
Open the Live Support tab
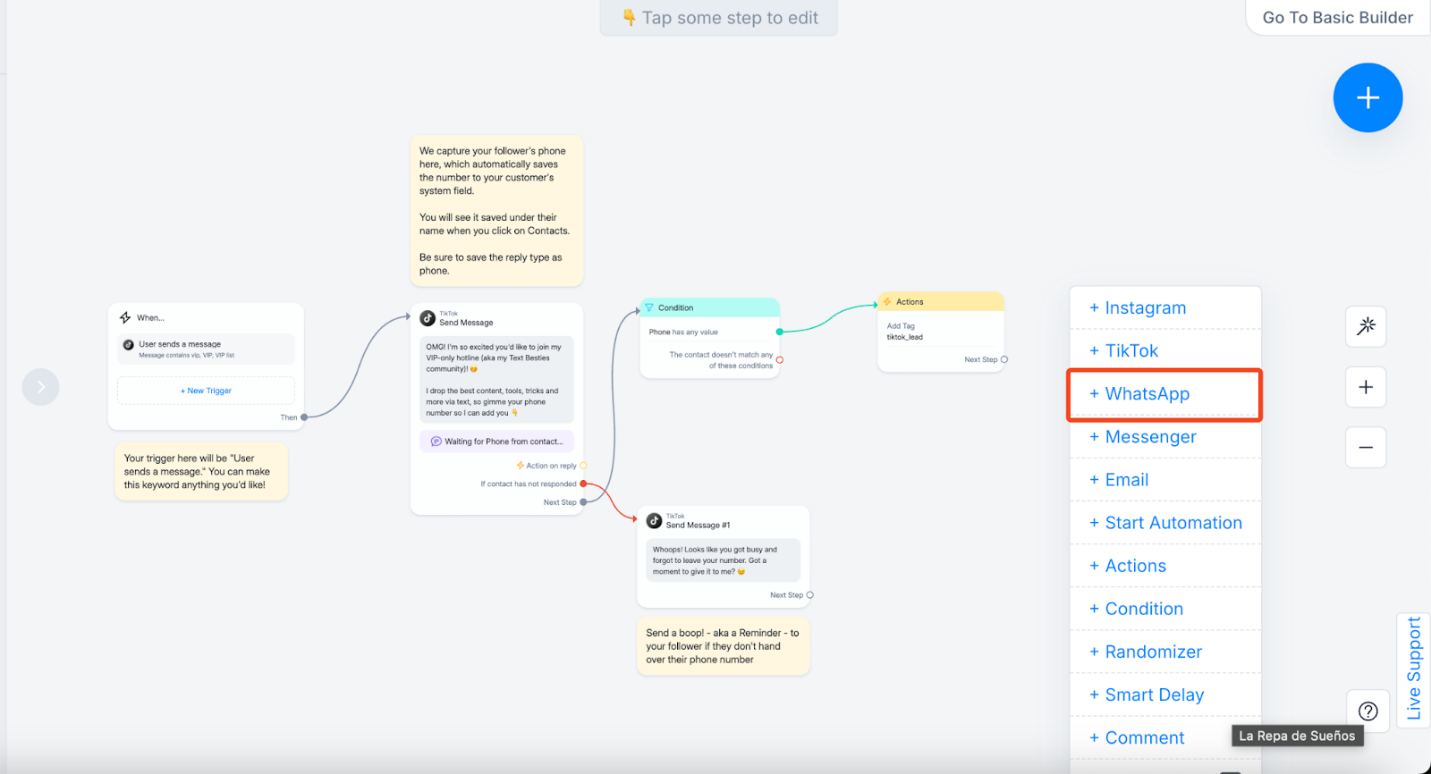point(1414,668)
